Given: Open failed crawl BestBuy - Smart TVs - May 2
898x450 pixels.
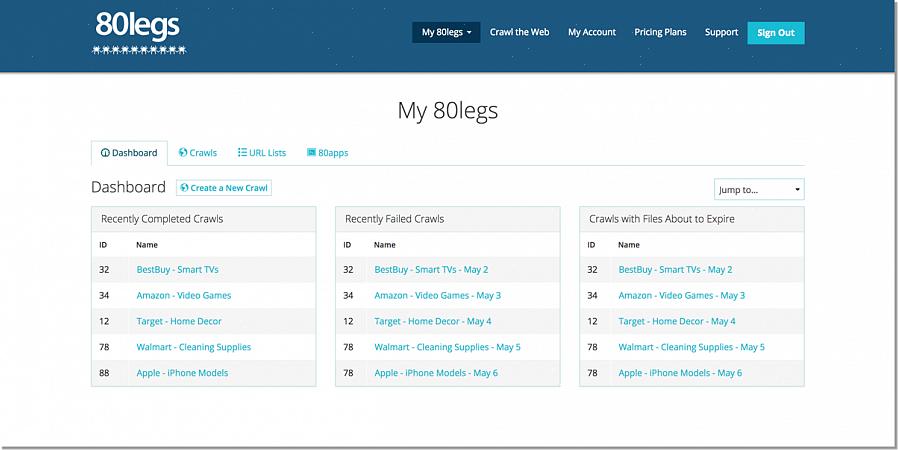Looking at the screenshot, I should pos(431,270).
